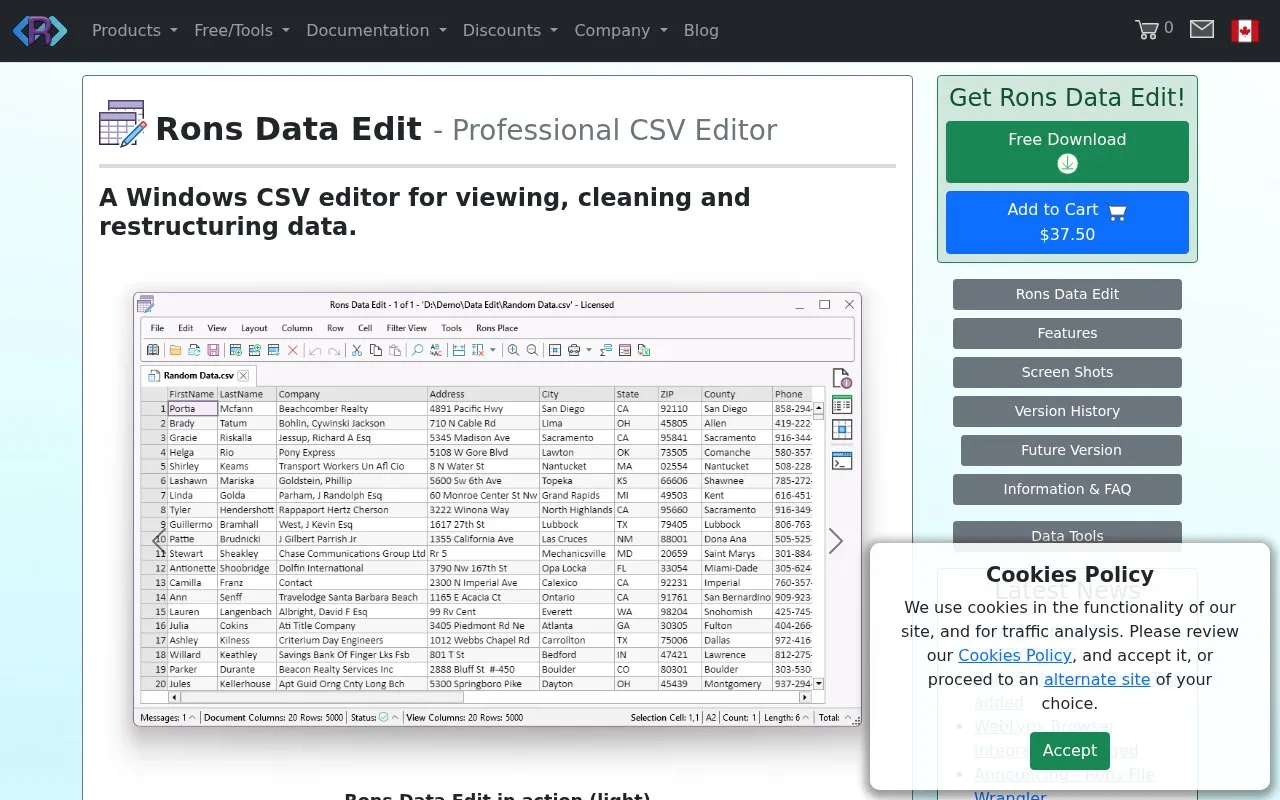Open Version History
This screenshot has height=800, width=1280.
tap(1067, 411)
